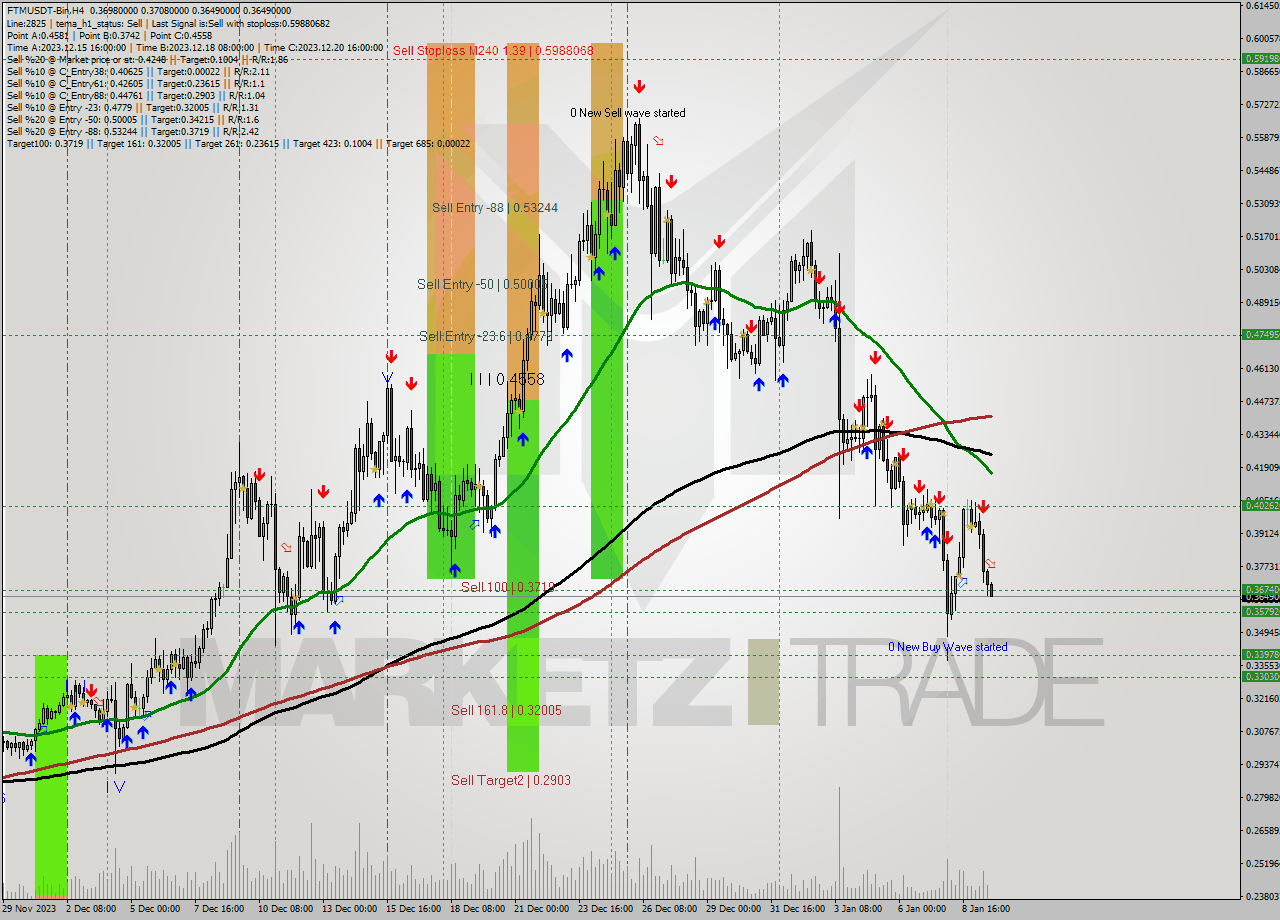Click the 'Sell 161.8 | 0.32005' label

(x=506, y=710)
